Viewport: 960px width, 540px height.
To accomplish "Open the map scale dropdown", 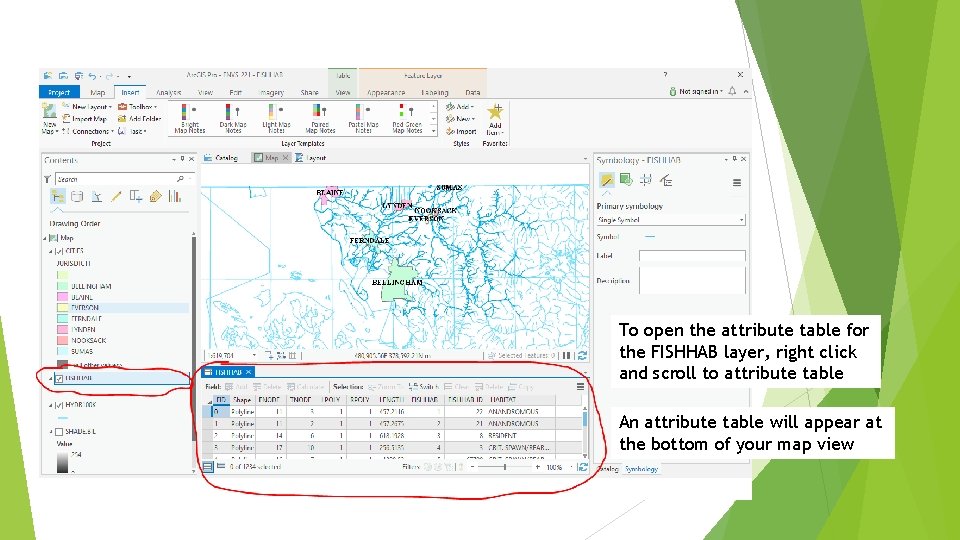I will point(254,355).
